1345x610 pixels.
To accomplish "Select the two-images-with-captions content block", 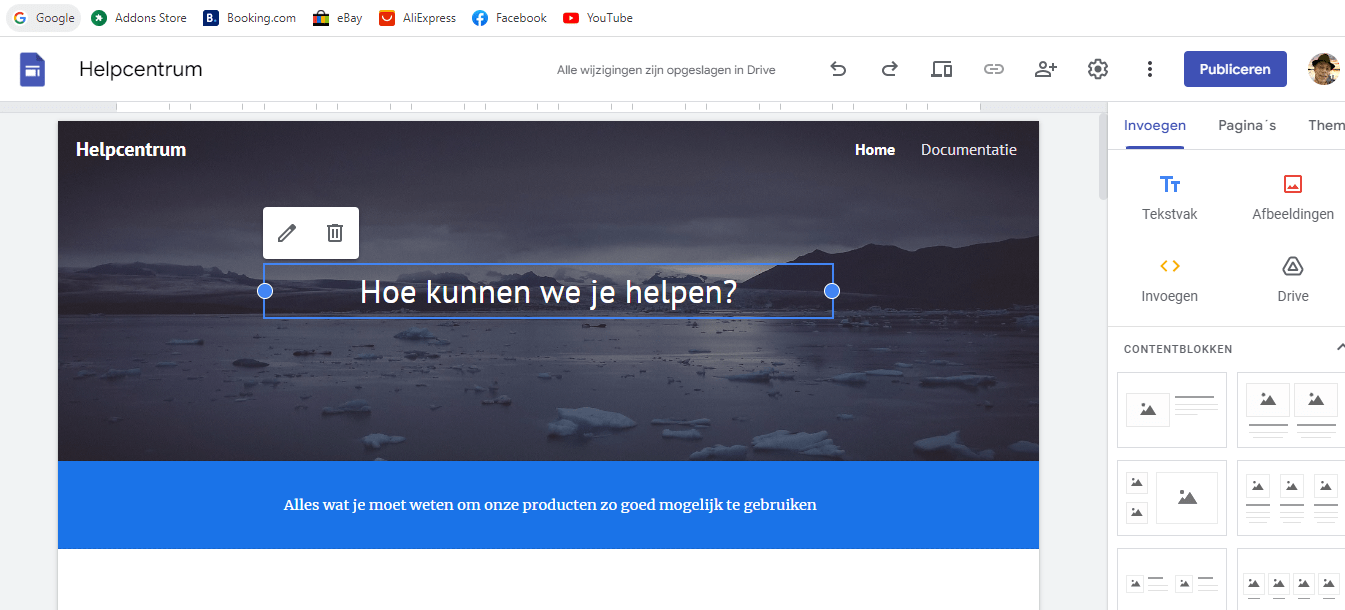I will click(x=1291, y=410).
